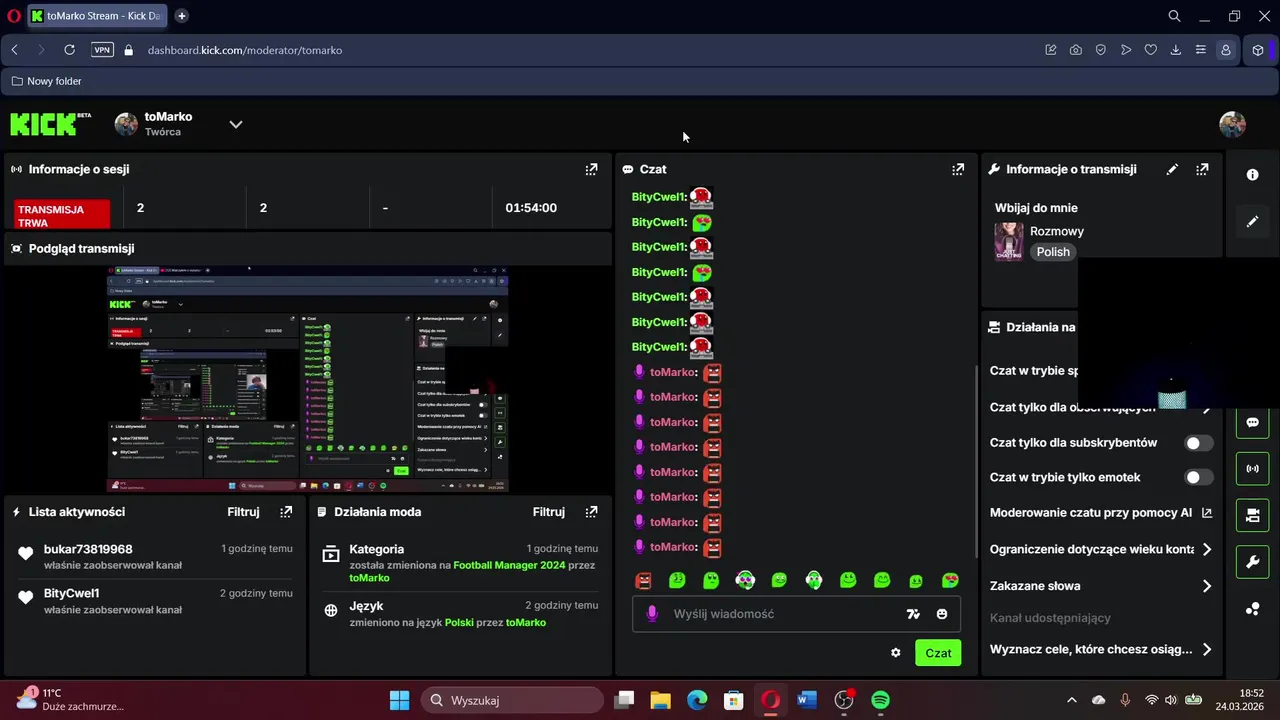Show hidden system tray icons
Screen dimensions: 1280x720
coord(1072,700)
